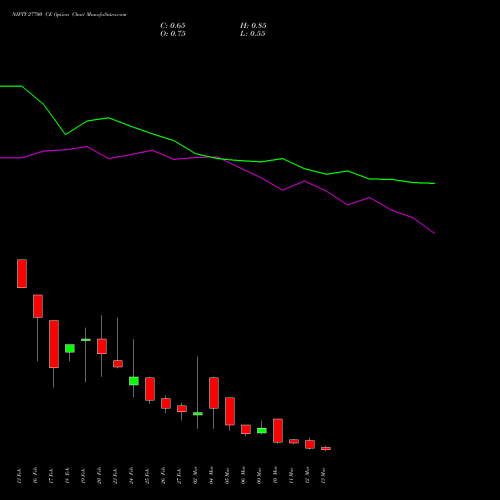Select the 18 Feb green candle
This screenshot has width=500, height=500.
coord(70,348)
